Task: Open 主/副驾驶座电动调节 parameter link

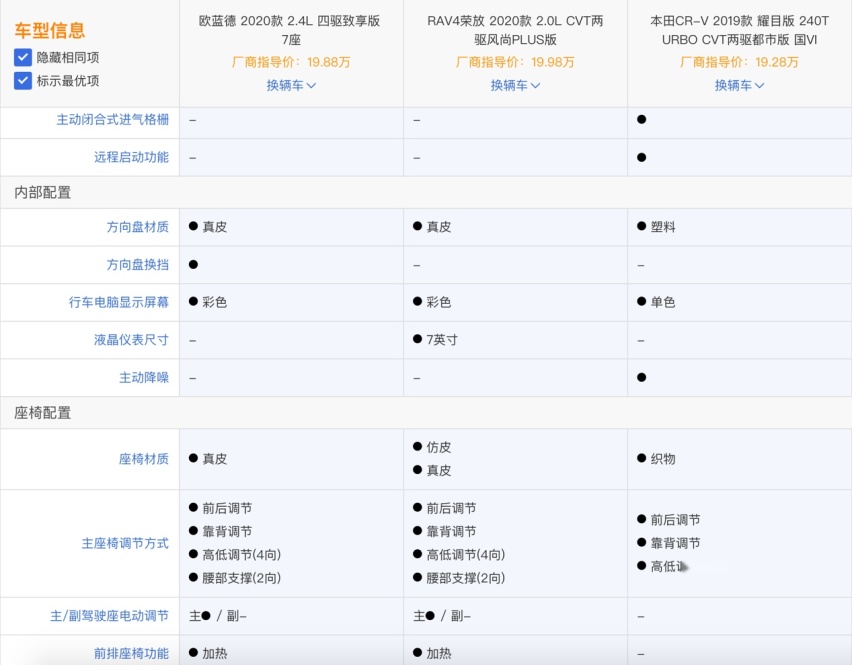Action: click(109, 616)
